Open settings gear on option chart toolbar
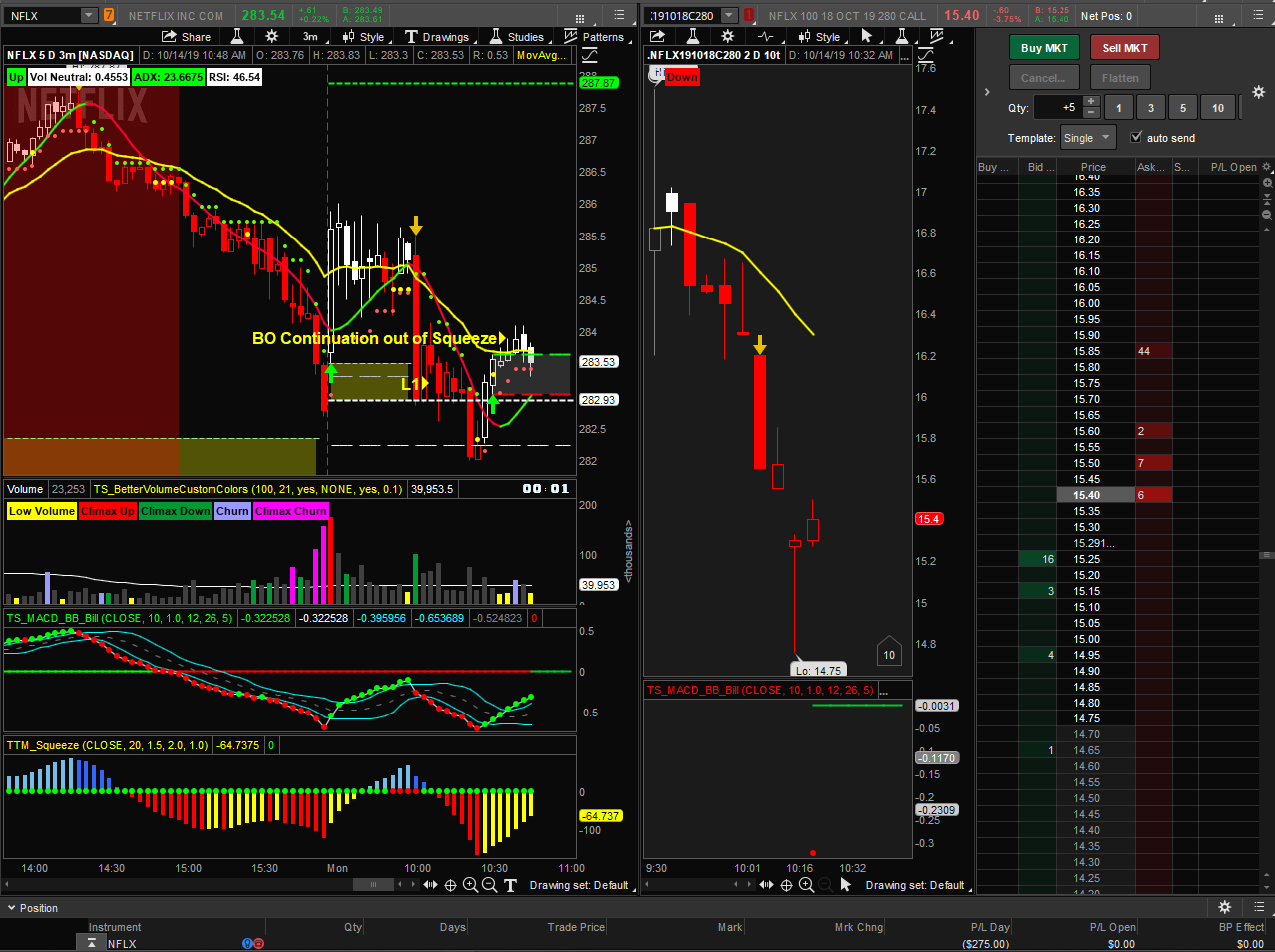 pyautogui.click(x=727, y=36)
